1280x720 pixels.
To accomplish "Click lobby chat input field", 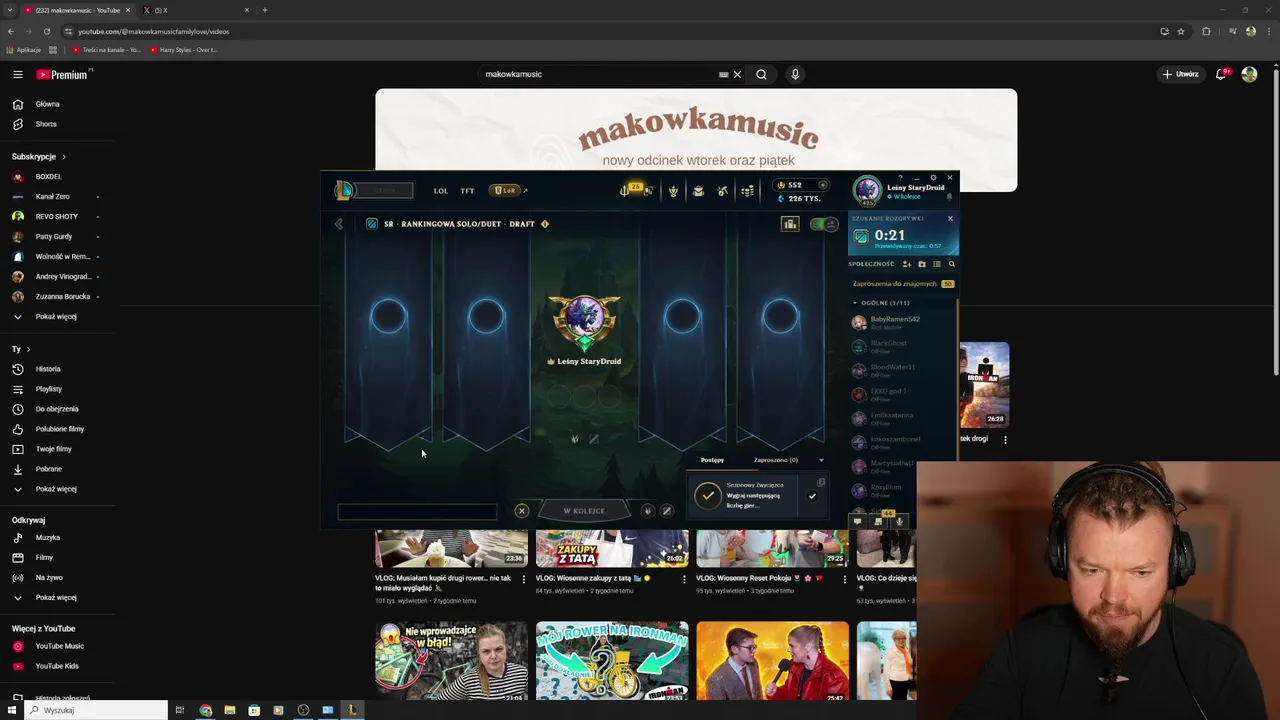I will [x=417, y=512].
